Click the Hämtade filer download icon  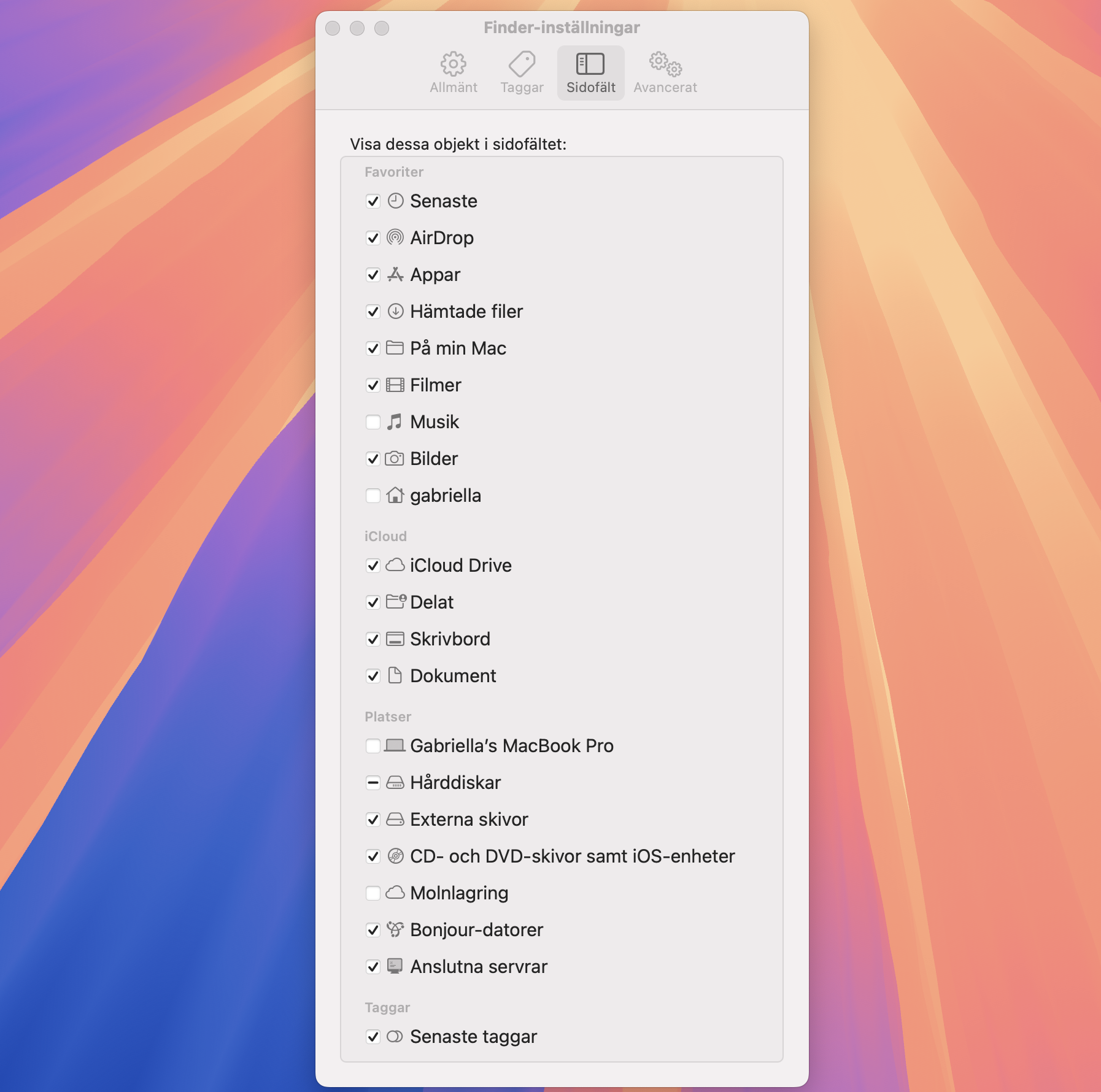[x=395, y=311]
